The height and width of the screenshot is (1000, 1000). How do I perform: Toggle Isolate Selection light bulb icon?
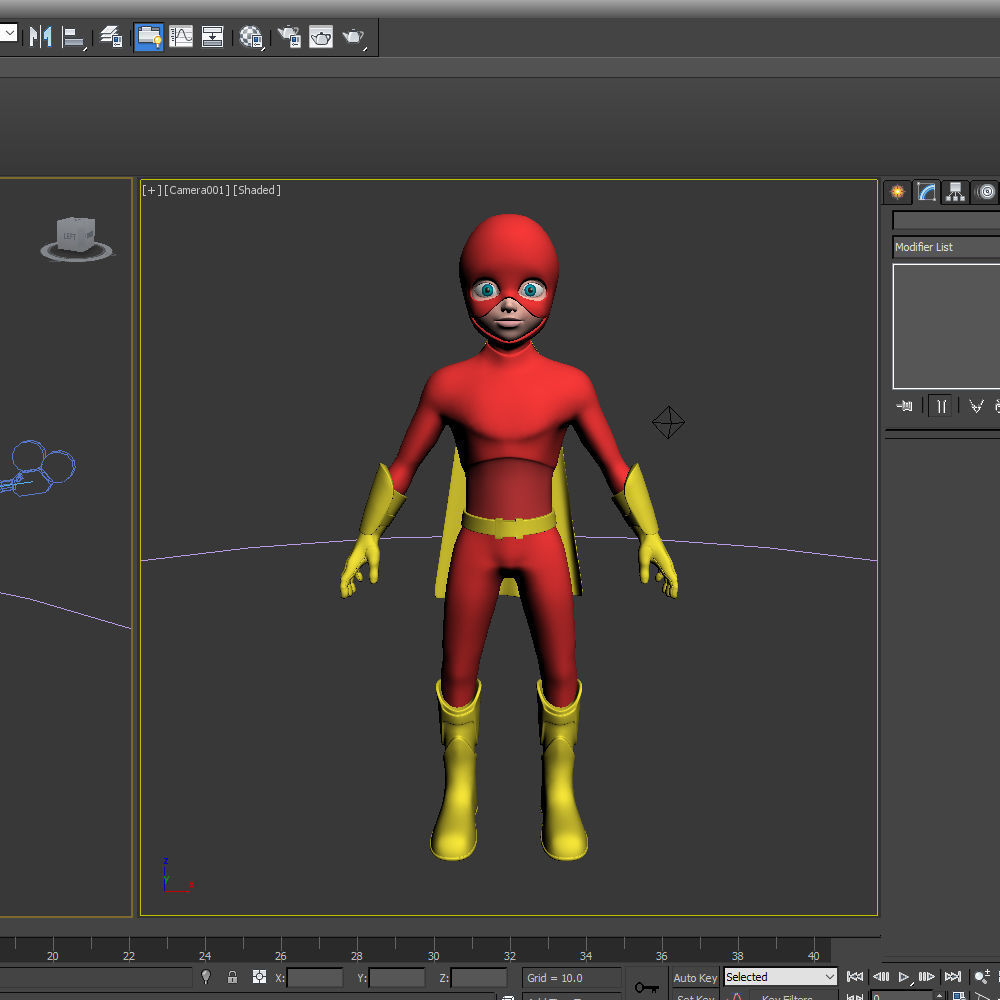click(206, 976)
